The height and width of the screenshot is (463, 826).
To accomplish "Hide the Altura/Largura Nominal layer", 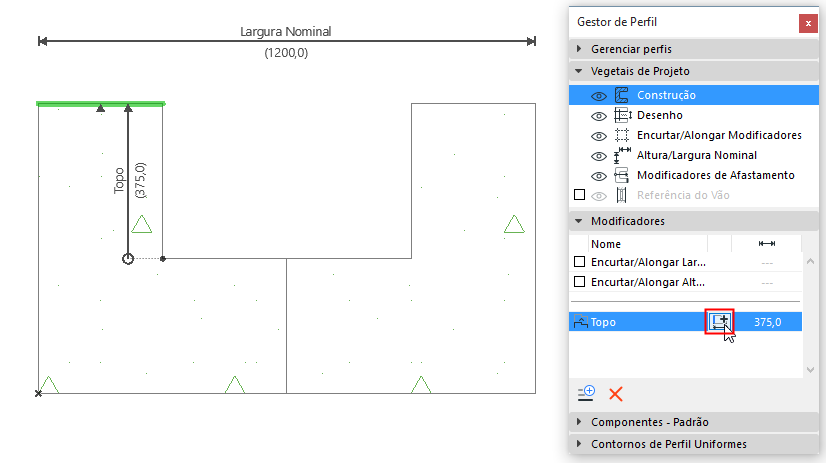I will click(x=598, y=156).
